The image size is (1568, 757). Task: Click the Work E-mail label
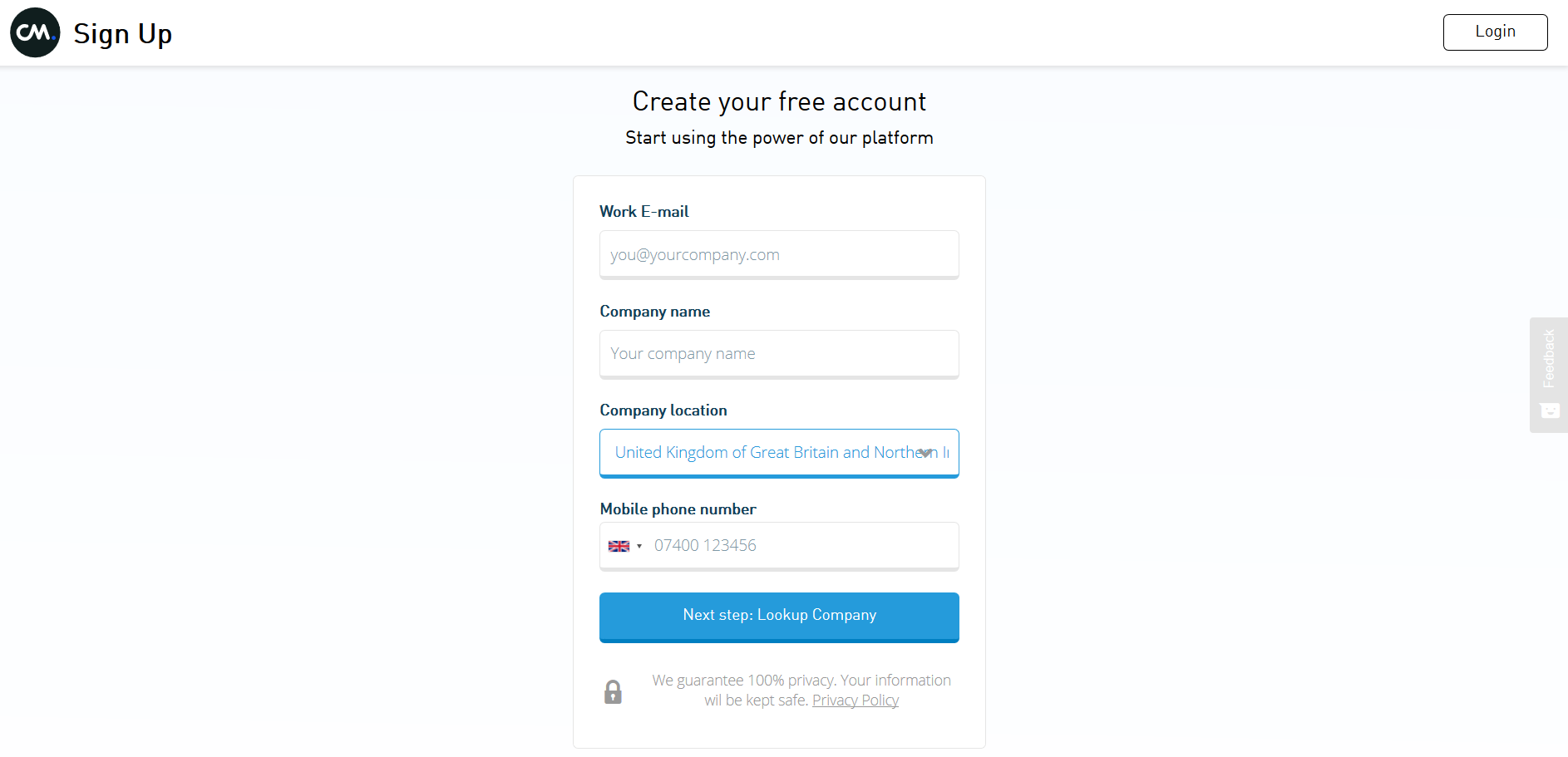[644, 212]
